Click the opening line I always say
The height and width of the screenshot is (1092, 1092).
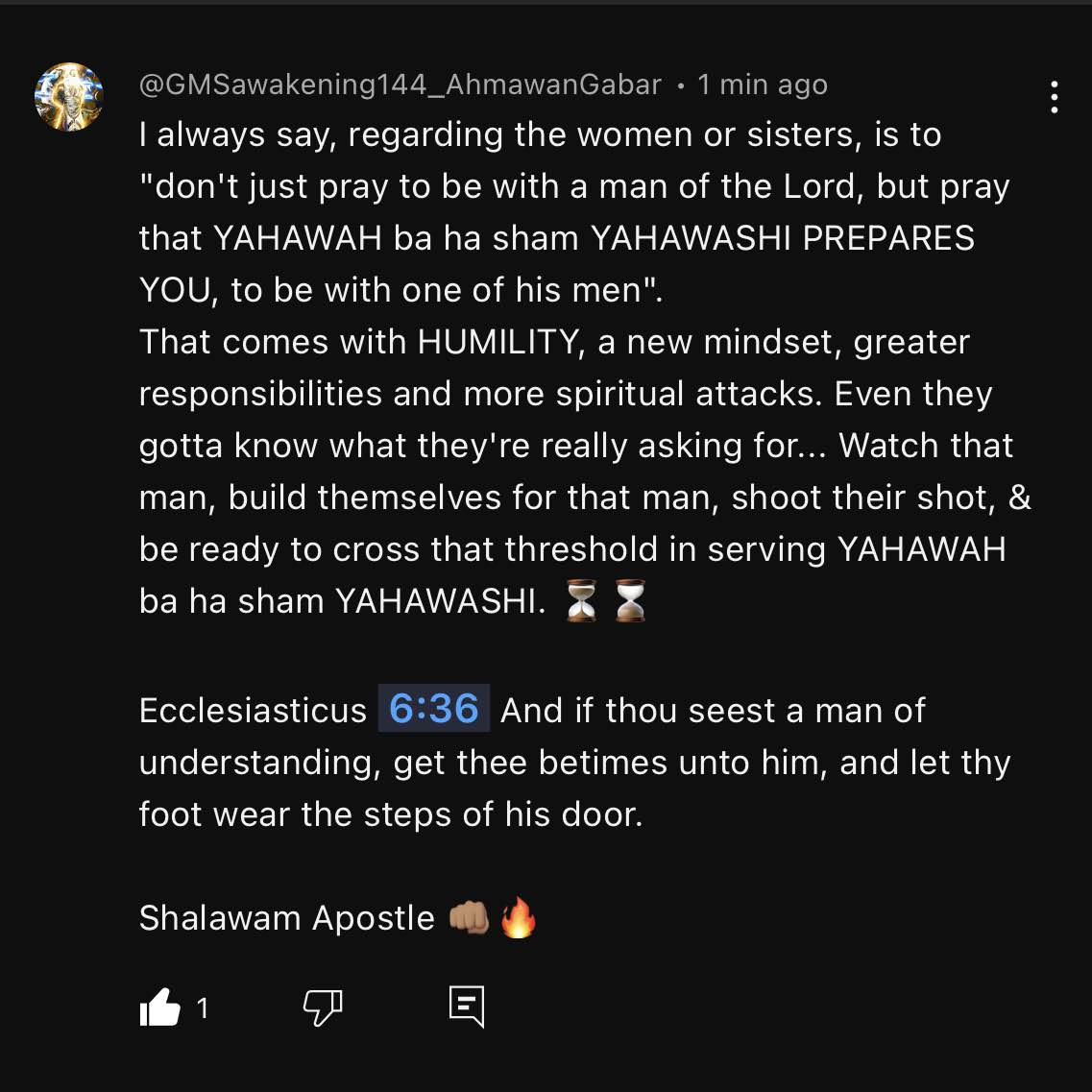[x=237, y=135]
